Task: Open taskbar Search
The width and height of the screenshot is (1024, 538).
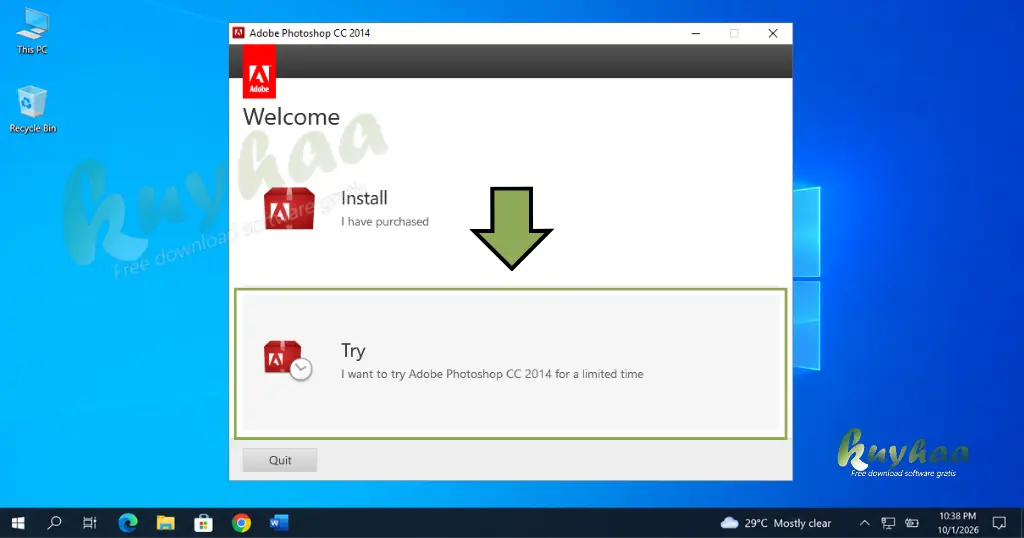Action: pyautogui.click(x=55, y=523)
